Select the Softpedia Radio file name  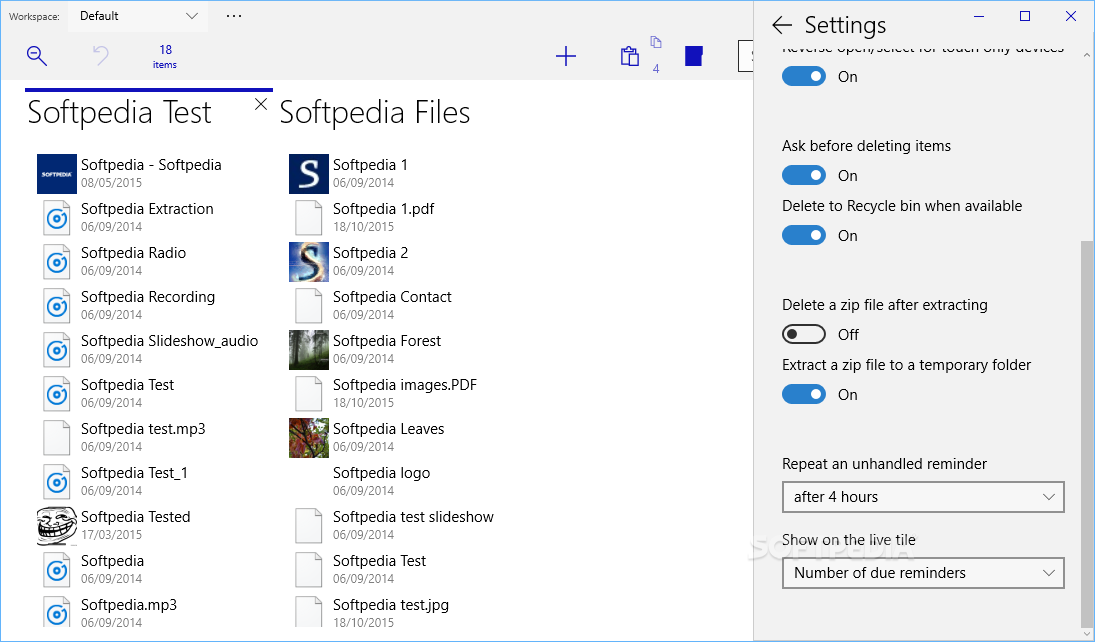[x=133, y=253]
